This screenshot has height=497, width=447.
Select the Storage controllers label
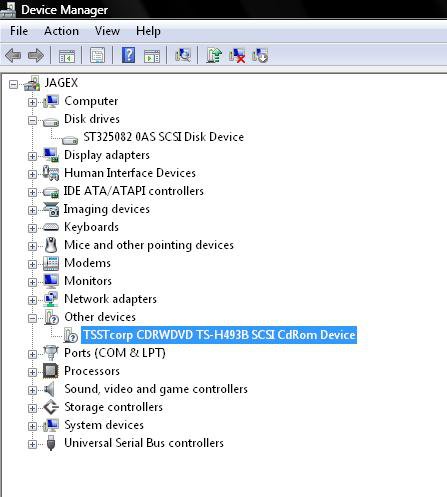click(113, 407)
